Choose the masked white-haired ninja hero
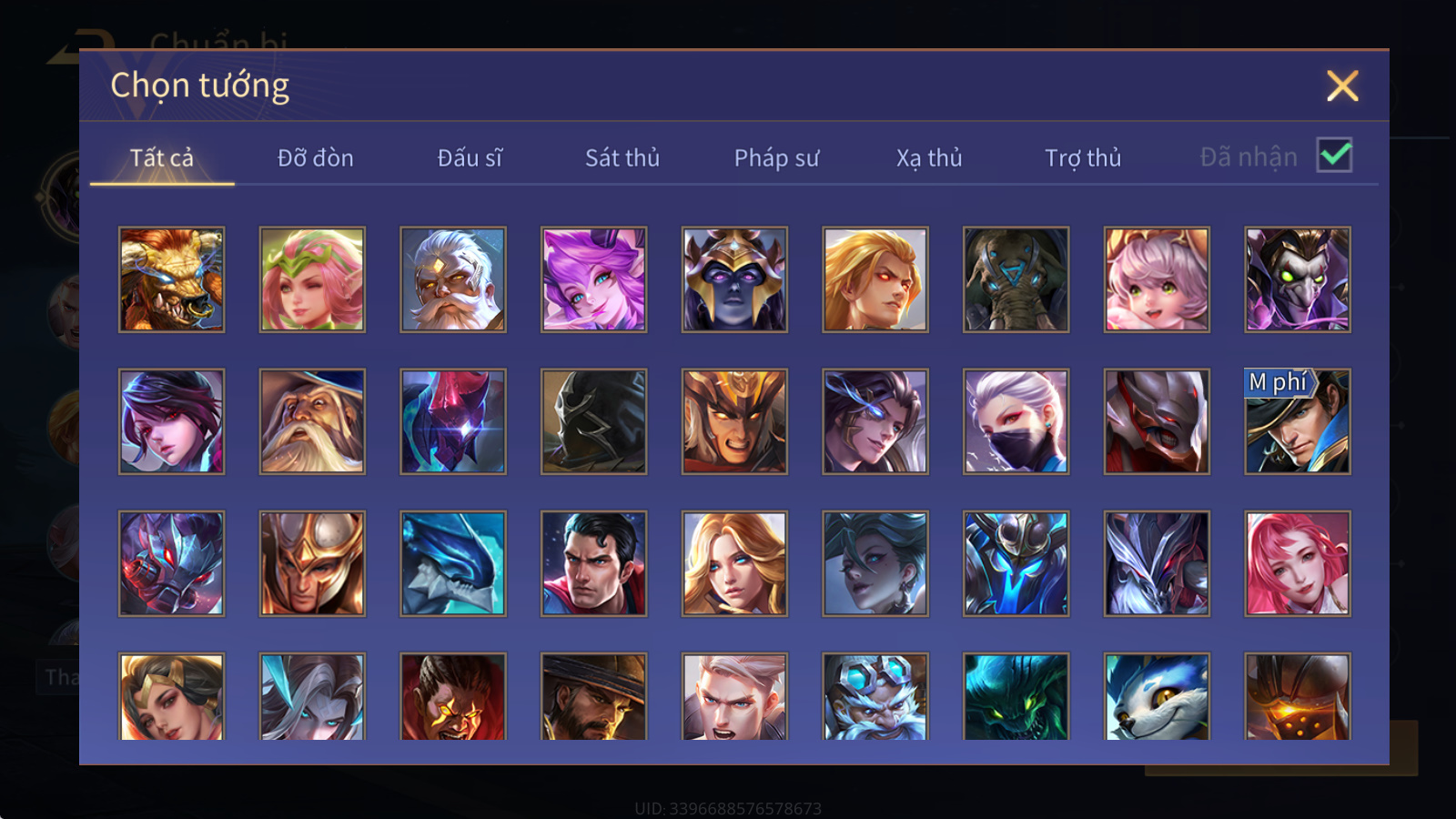 tap(1016, 421)
